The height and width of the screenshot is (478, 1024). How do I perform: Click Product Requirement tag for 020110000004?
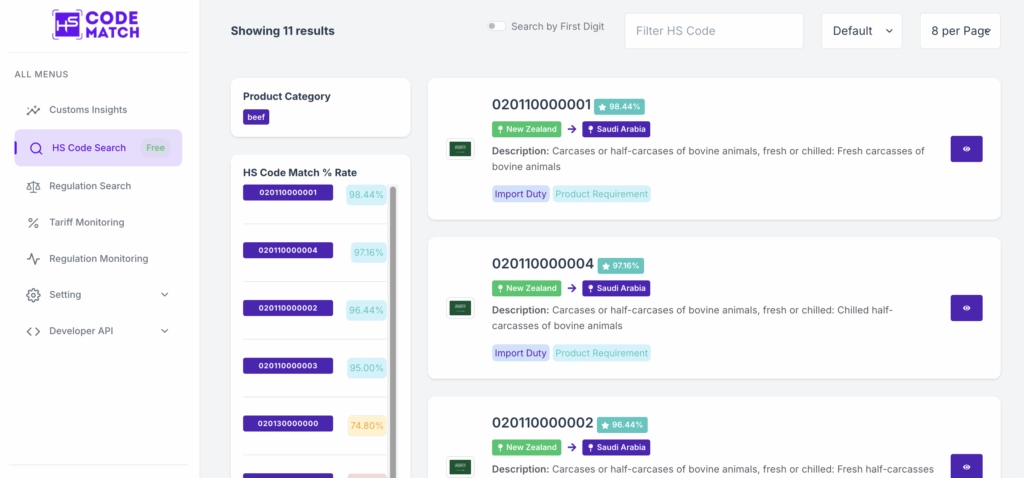point(601,353)
